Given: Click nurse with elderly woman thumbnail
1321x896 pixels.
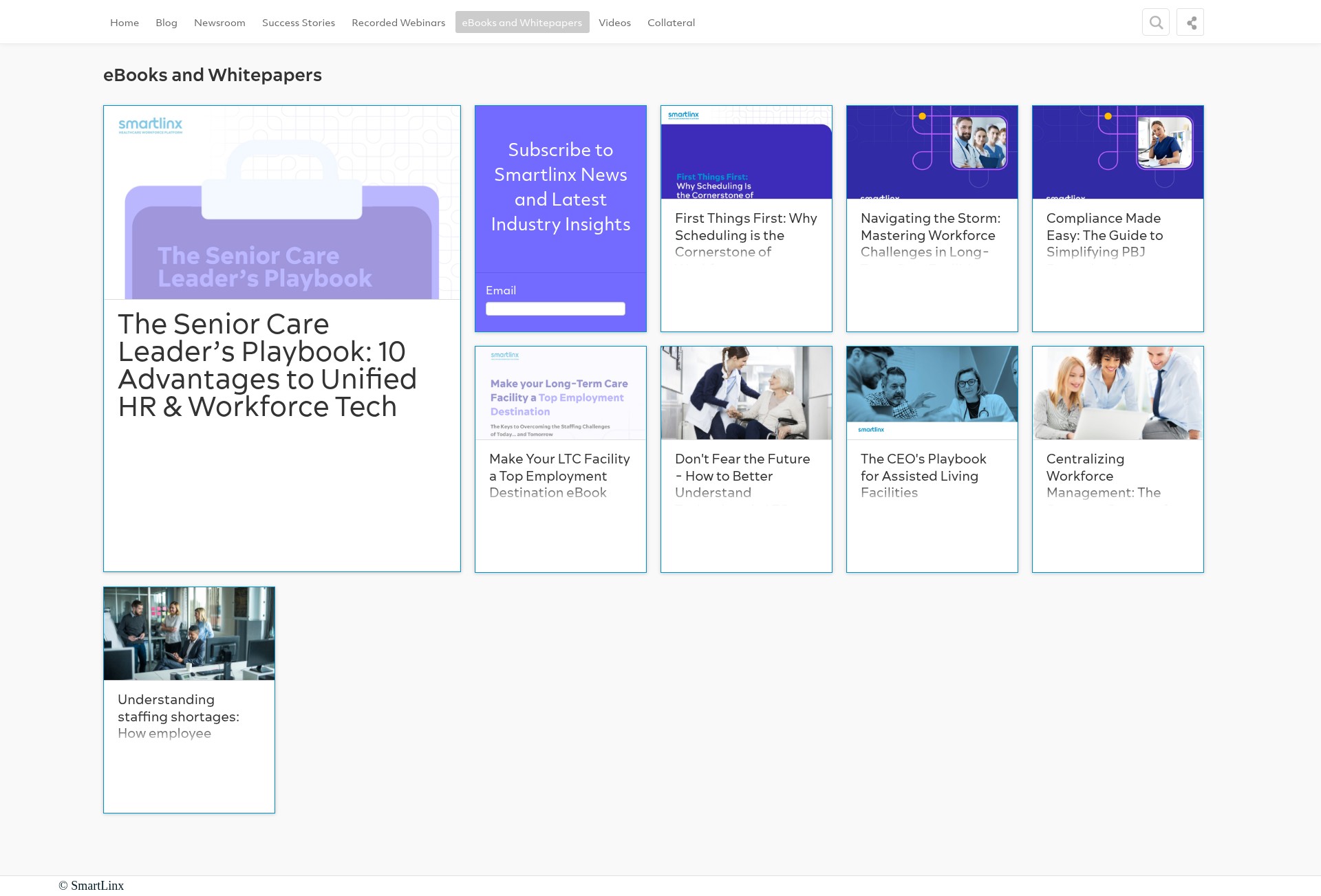Looking at the screenshot, I should (747, 393).
